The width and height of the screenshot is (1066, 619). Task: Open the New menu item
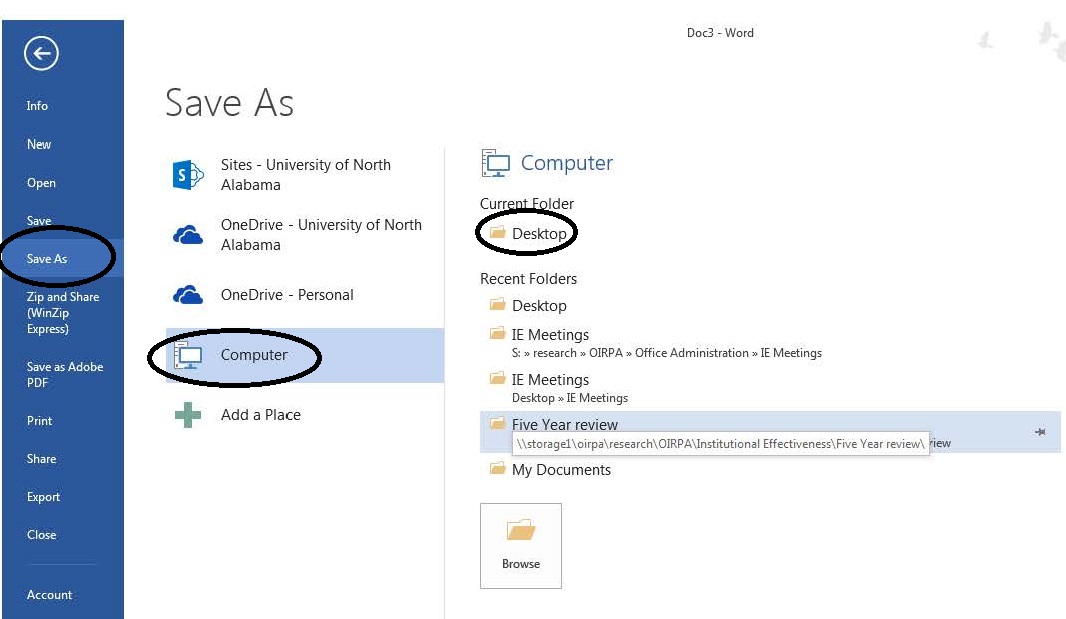point(39,144)
